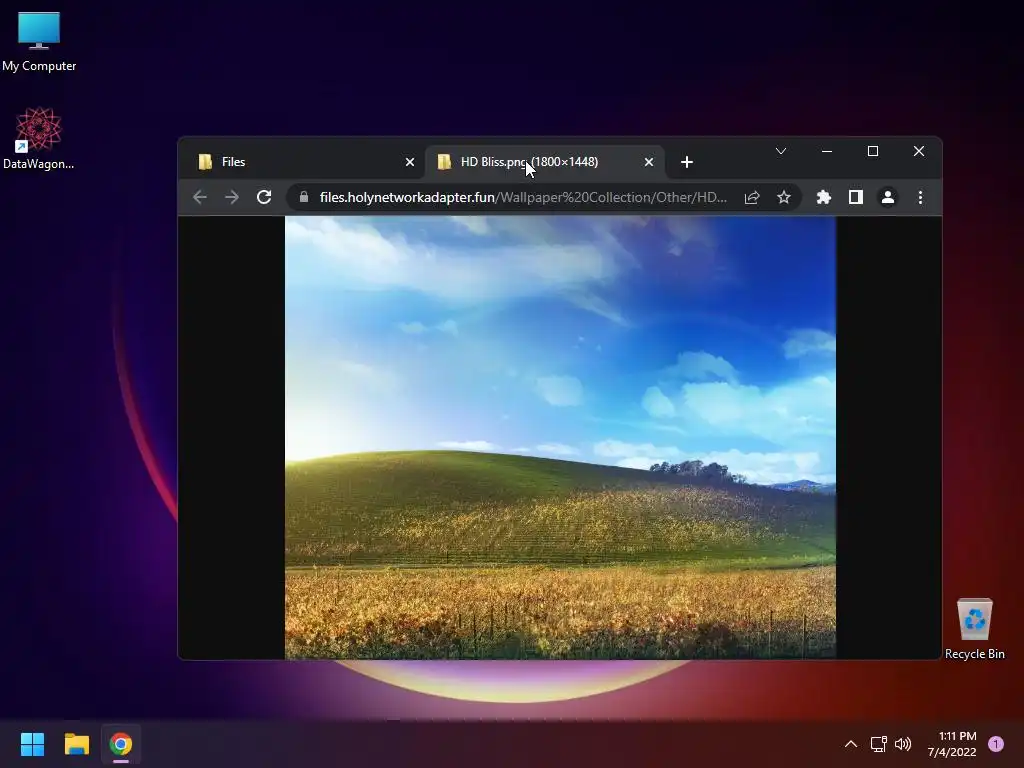Open Chrome's three-dot menu
The width and height of the screenshot is (1024, 768).
click(920, 197)
